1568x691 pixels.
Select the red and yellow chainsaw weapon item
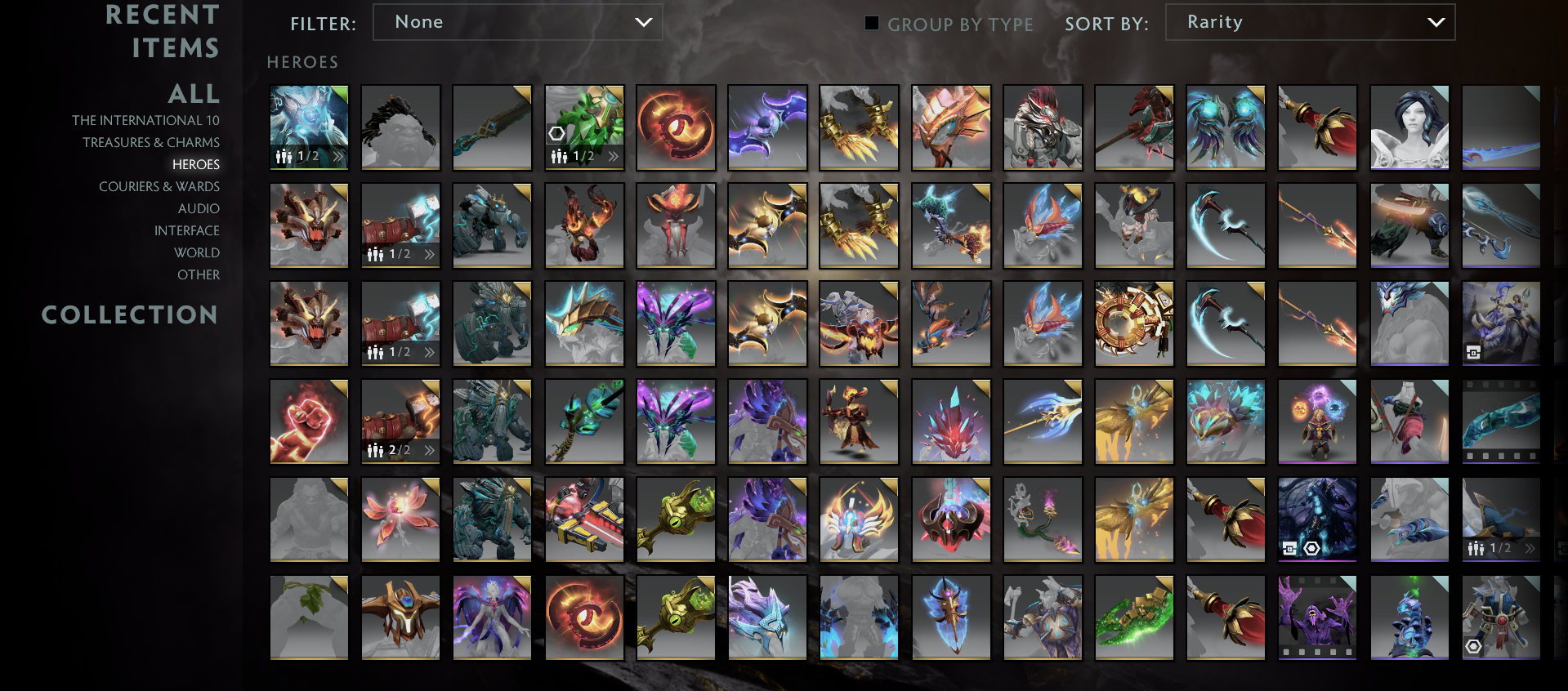584,519
